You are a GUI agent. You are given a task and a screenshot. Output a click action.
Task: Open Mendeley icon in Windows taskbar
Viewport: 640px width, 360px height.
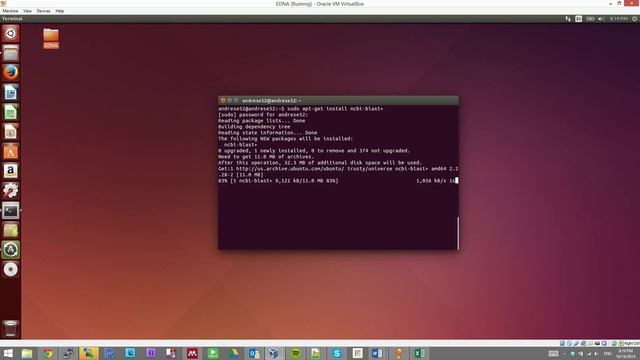[192, 353]
